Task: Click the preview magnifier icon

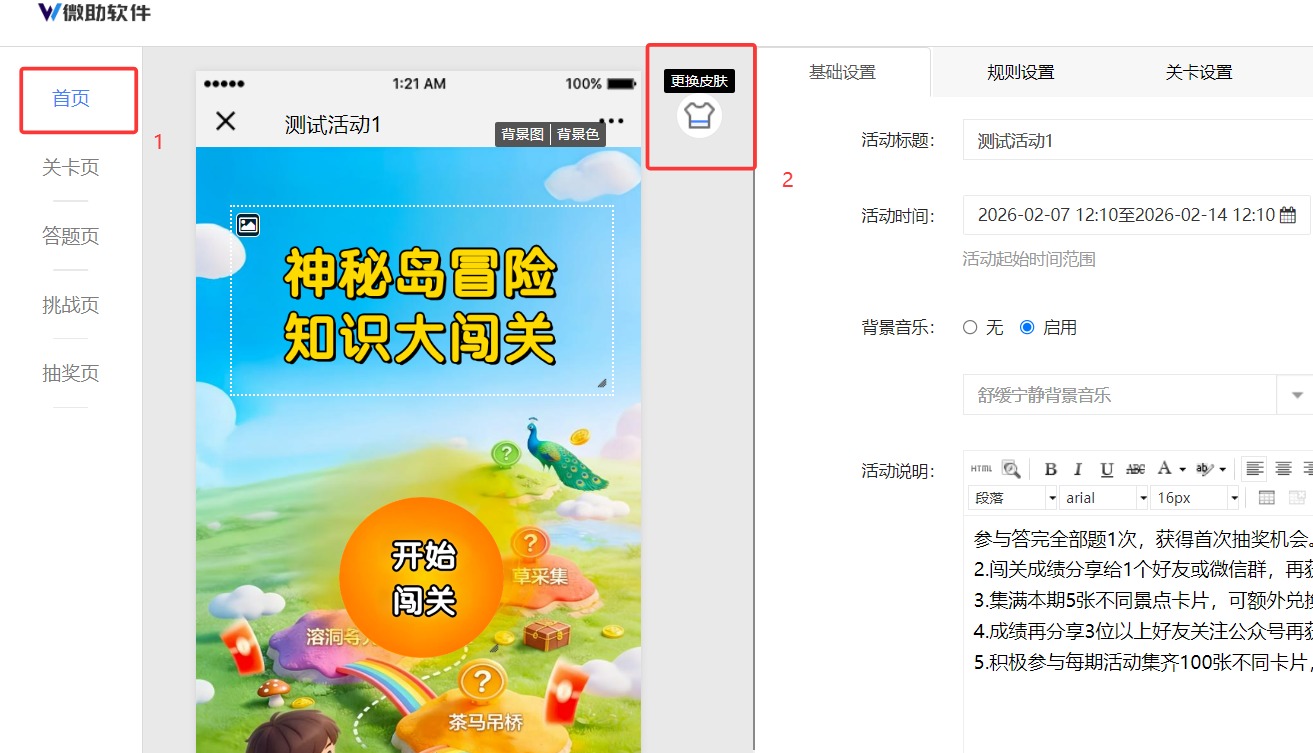Action: tap(1011, 469)
